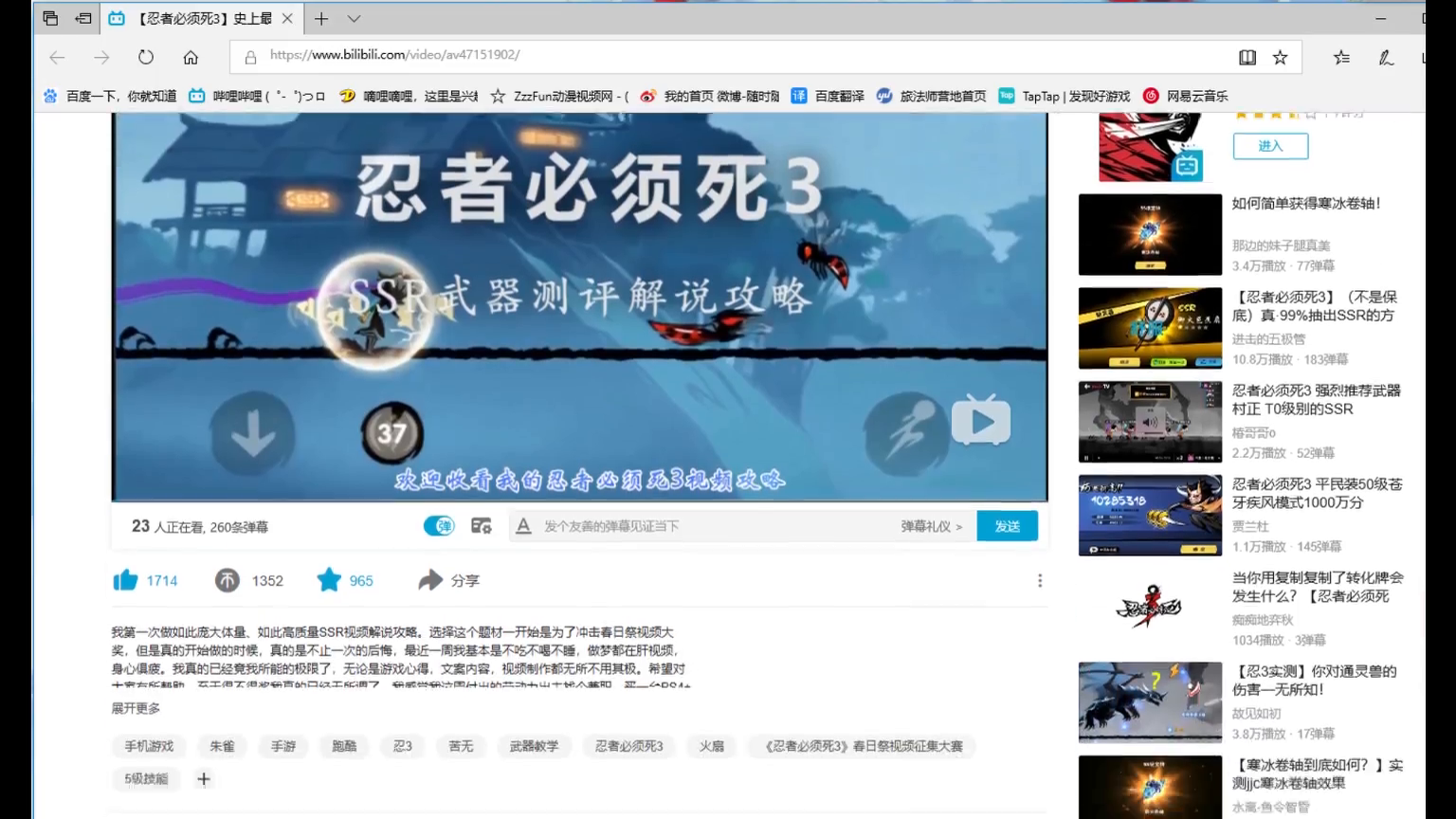Select the 忍者必须死3 tag

(x=628, y=746)
